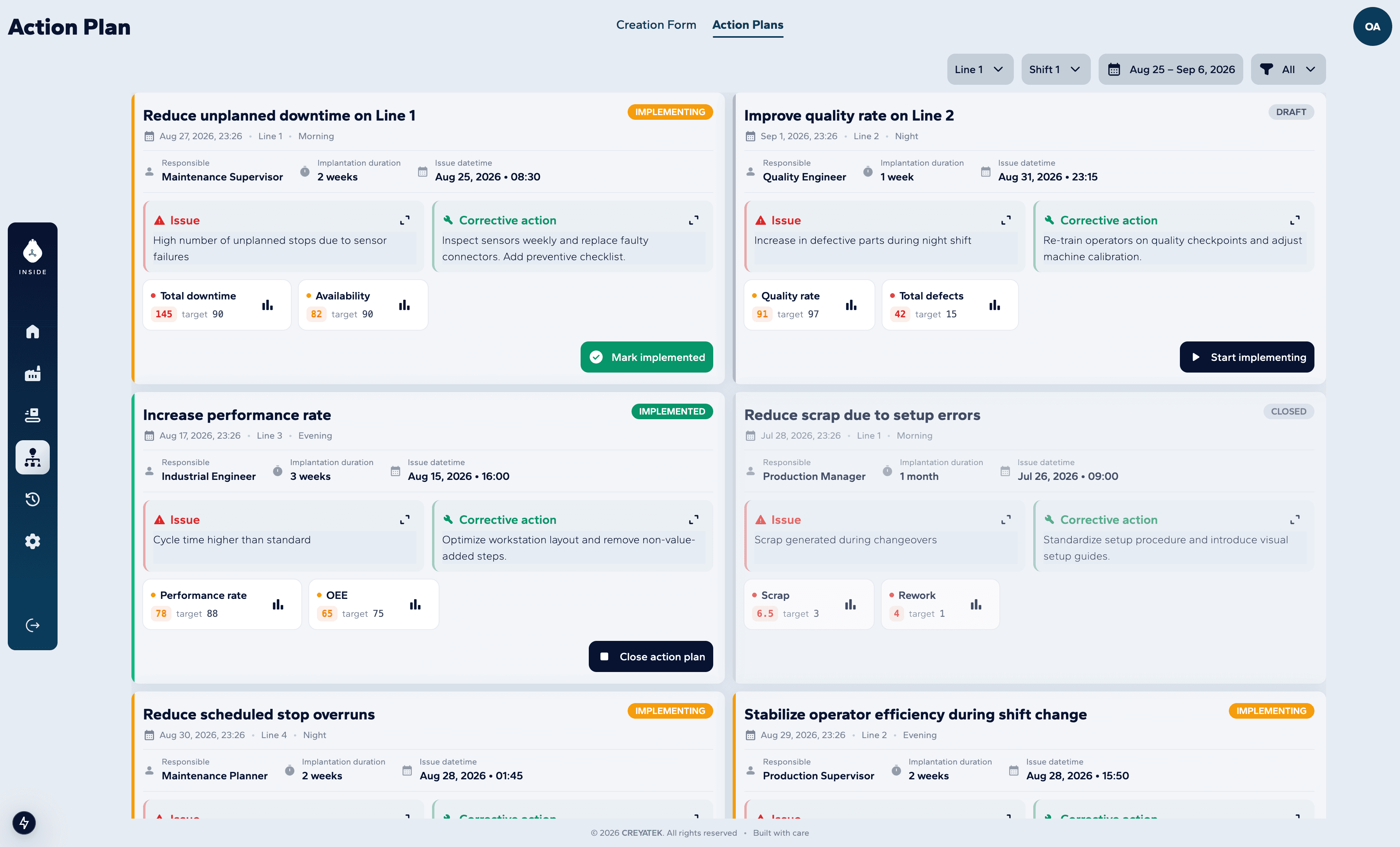Open the Aug 25 – Sep 6, 2026 date picker
Viewport: 1400px width, 847px height.
1171,69
